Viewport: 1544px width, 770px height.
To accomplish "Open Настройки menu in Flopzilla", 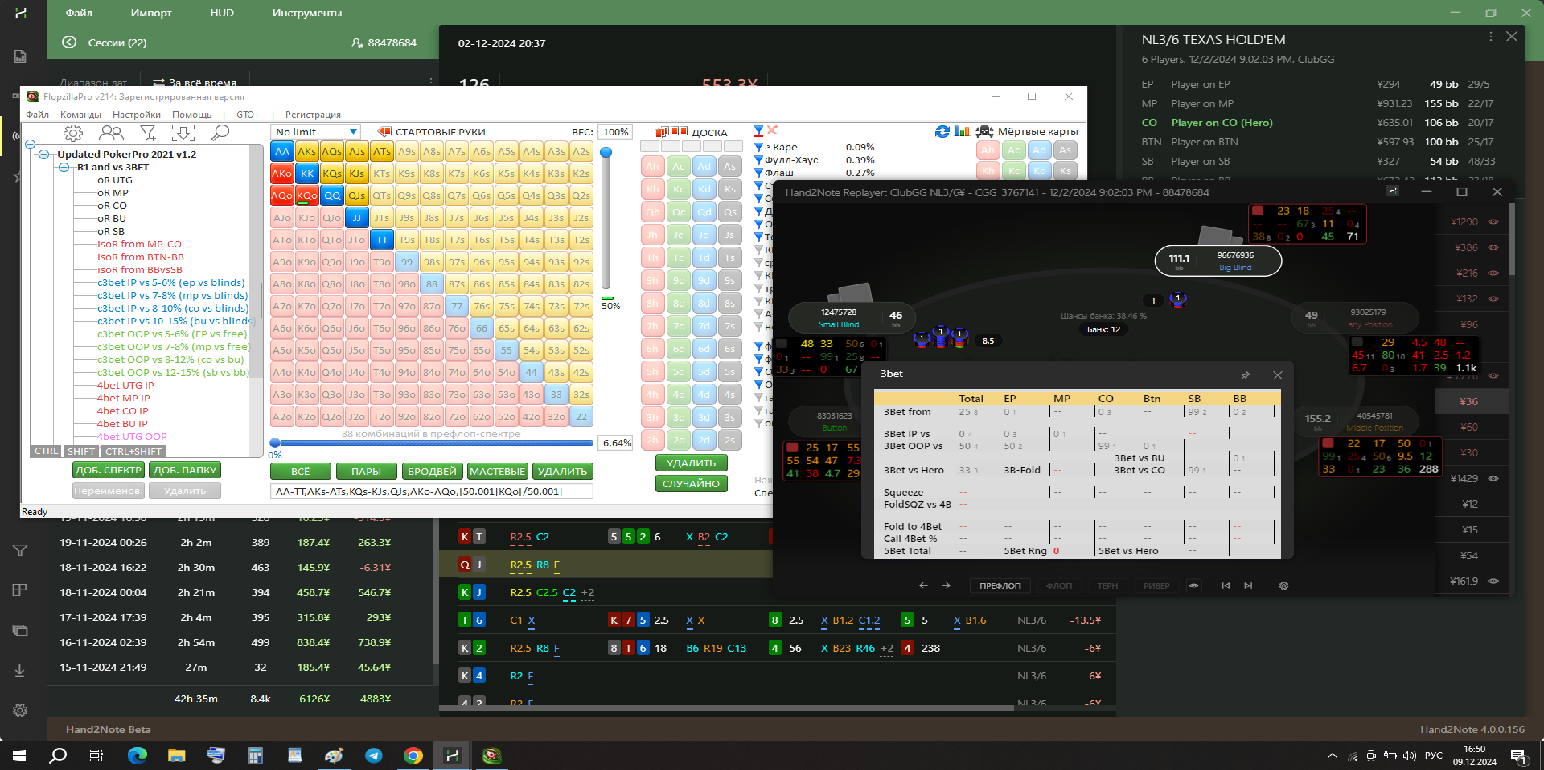I will (136, 115).
